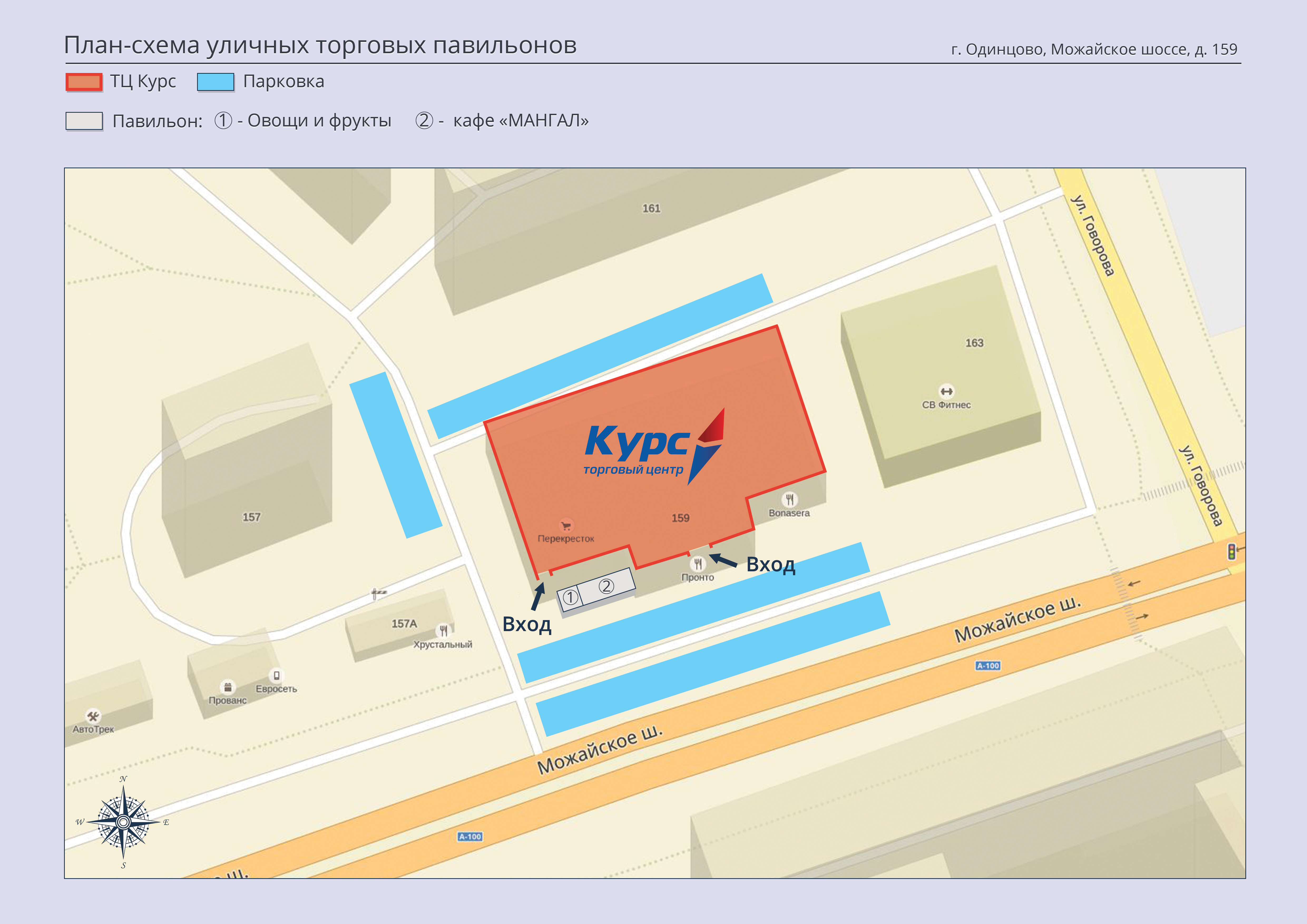Click the Перекресток shopping cart icon
The image size is (1307, 924).
[x=566, y=525]
